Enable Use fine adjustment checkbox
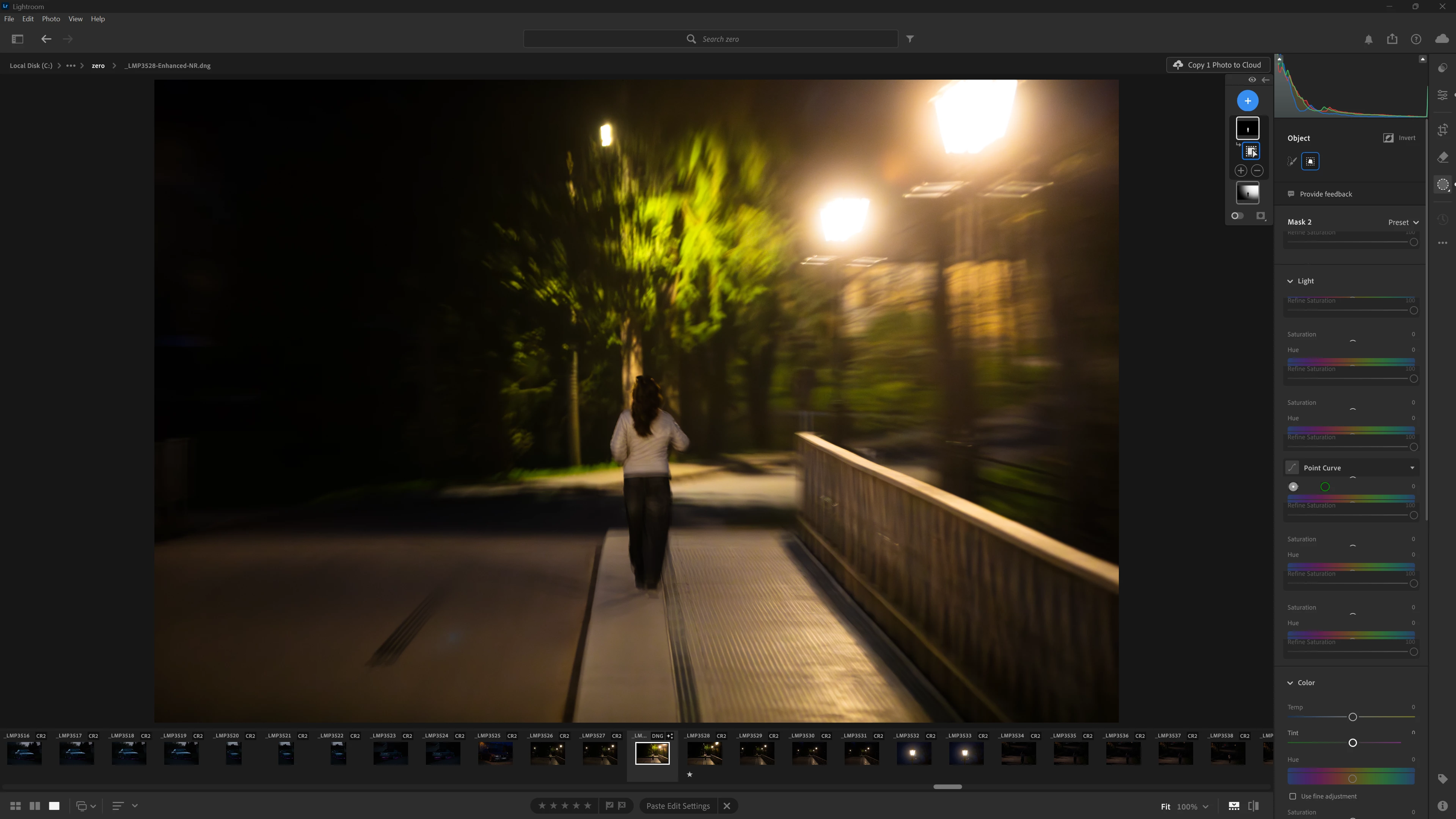 pyautogui.click(x=1293, y=796)
